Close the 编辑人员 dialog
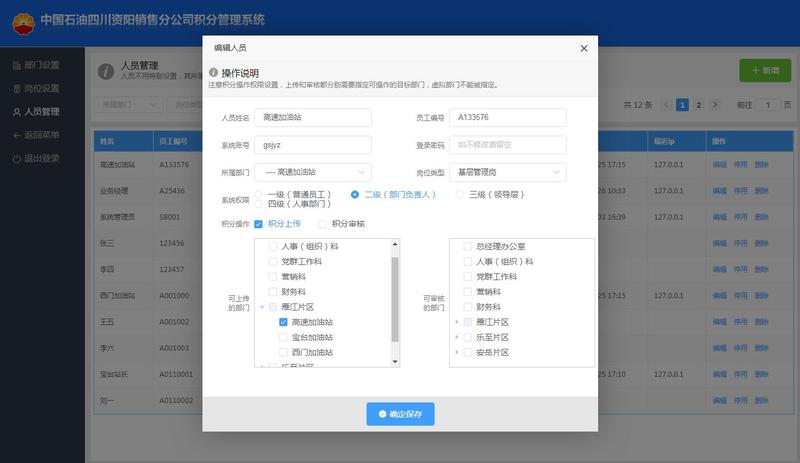 point(584,48)
